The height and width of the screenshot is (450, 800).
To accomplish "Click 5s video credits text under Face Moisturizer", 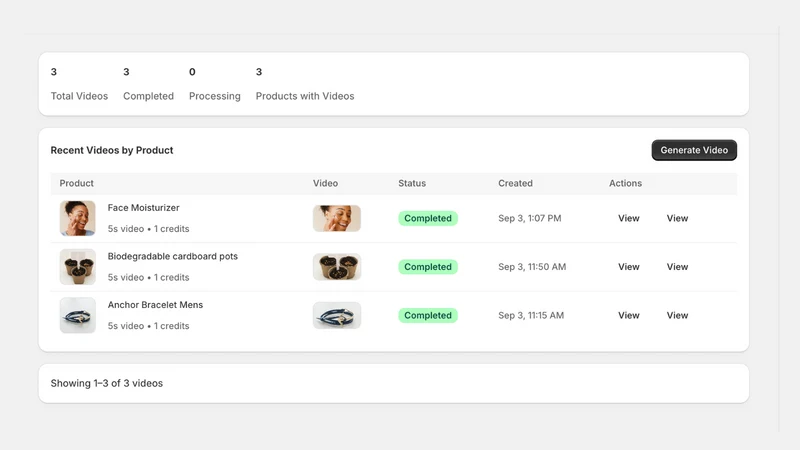I will point(148,229).
